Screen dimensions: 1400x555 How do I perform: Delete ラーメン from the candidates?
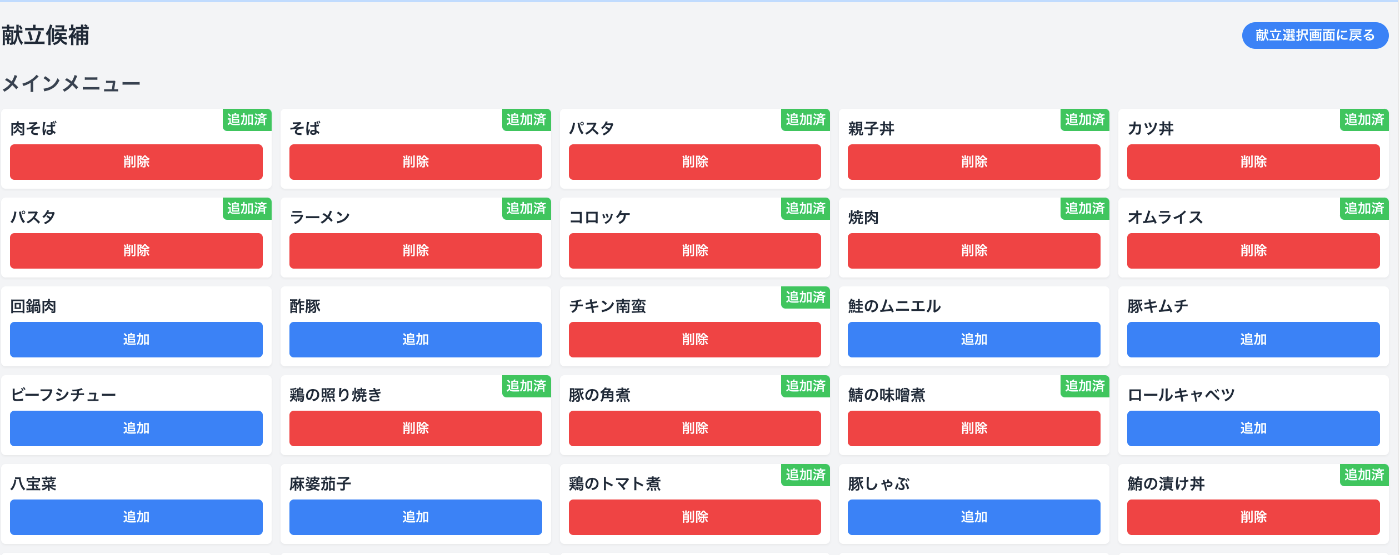tap(416, 251)
